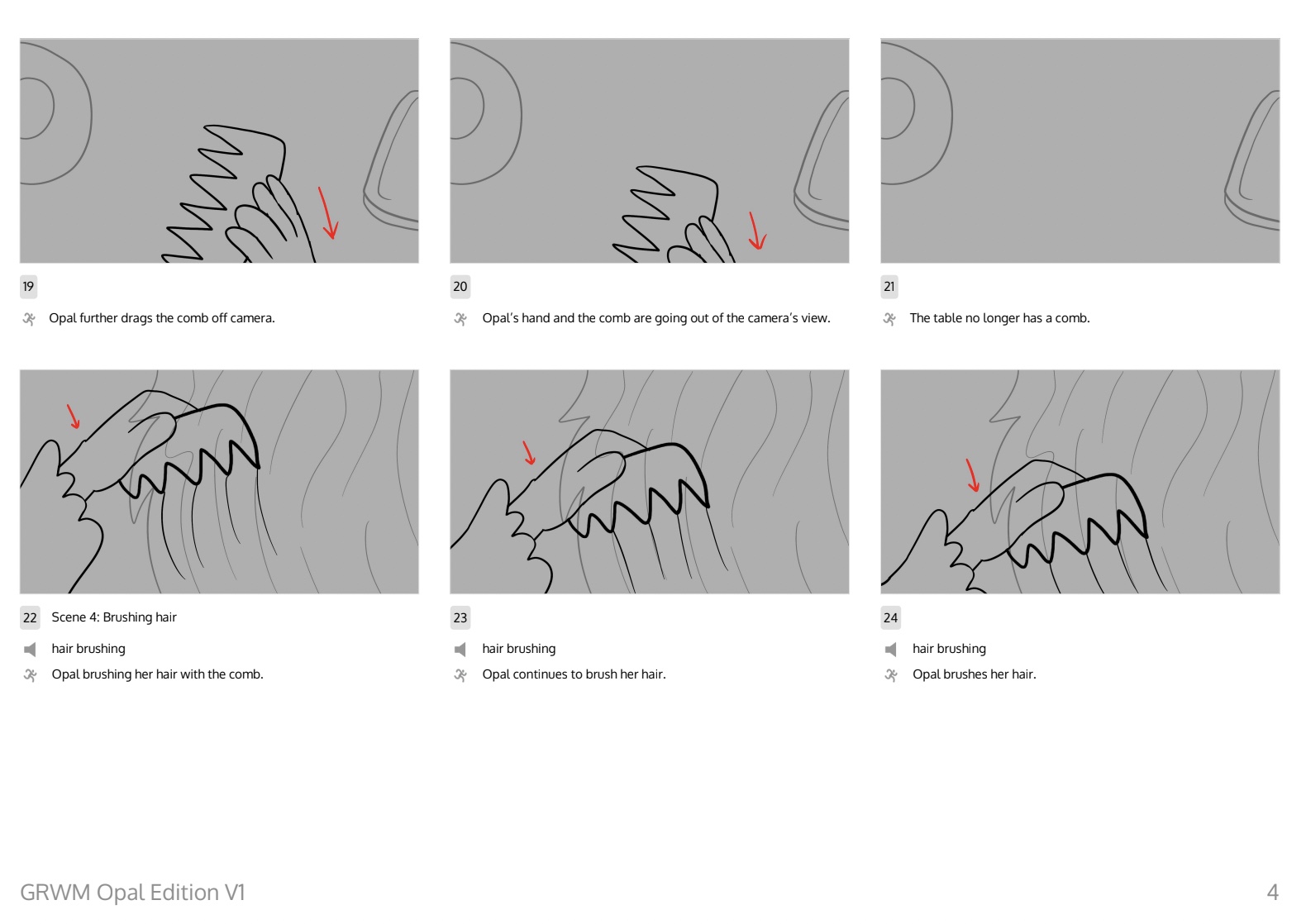The image size is (1306, 924).
Task: Click the action icon under frame 19
Action: coord(30,319)
